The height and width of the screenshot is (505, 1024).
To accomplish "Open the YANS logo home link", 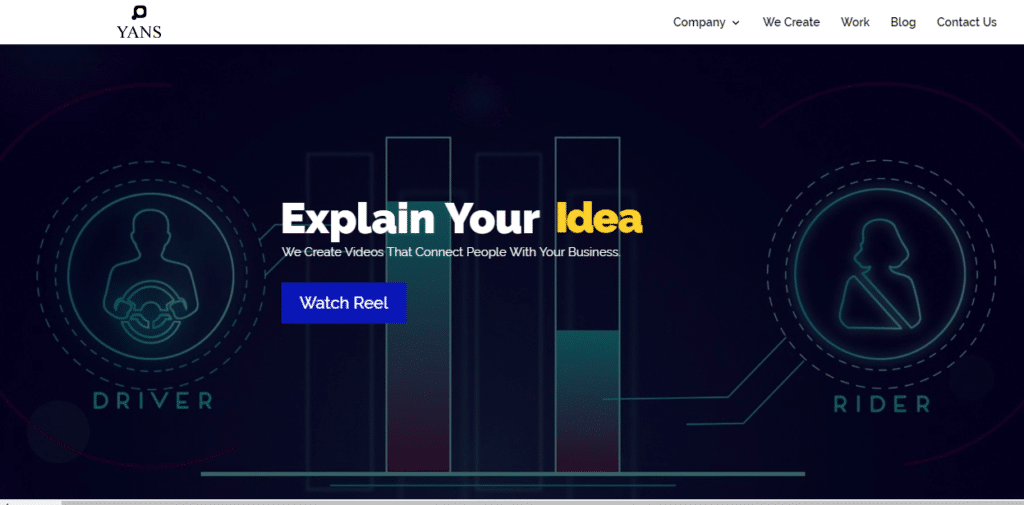I will 139,22.
